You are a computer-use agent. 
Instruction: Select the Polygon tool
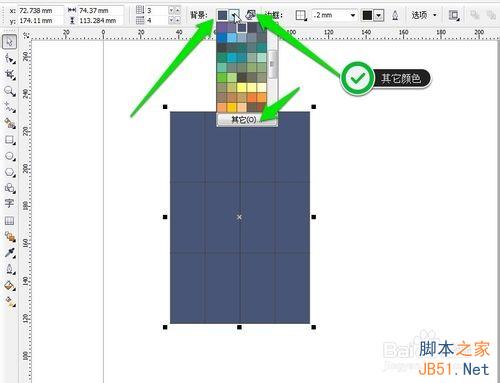[10, 172]
